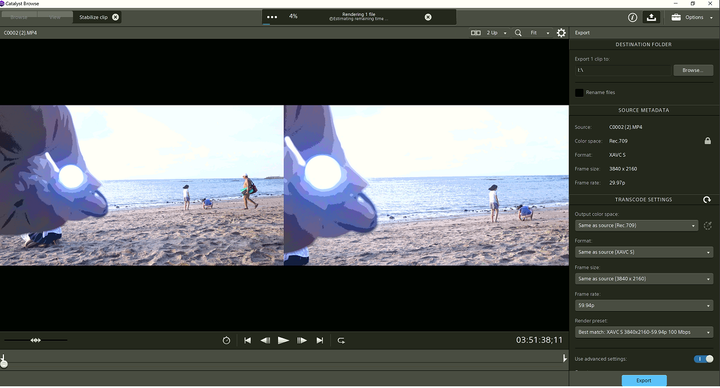Click the mark-in point on the timeline

(x=2, y=356)
